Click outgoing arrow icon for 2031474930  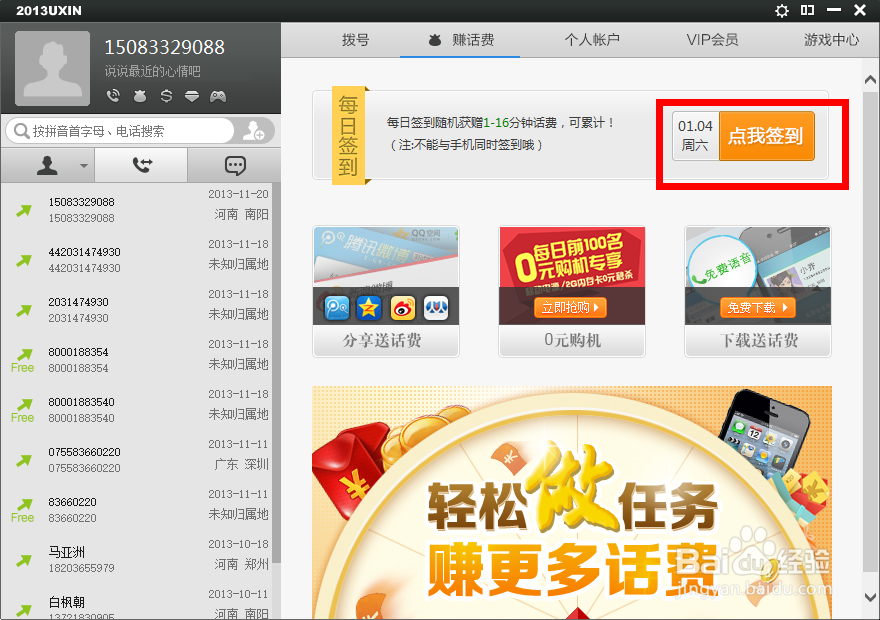tap(24, 310)
